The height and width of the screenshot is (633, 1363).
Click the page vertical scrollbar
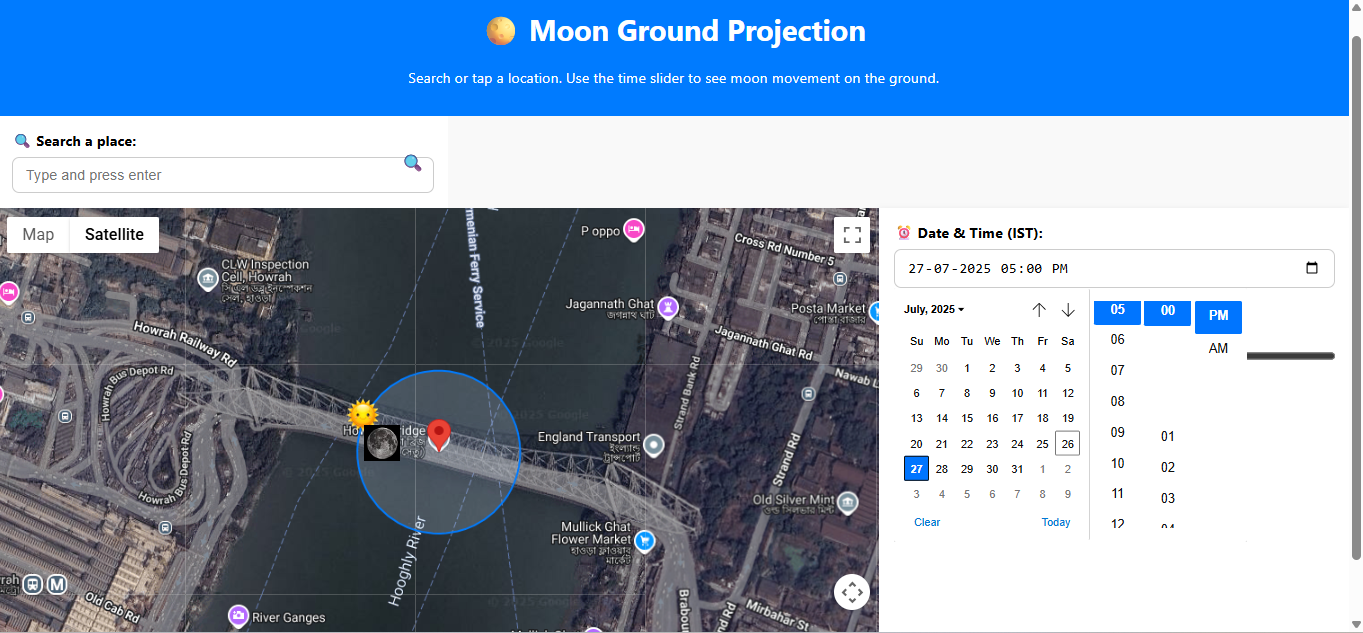[x=1356, y=296]
